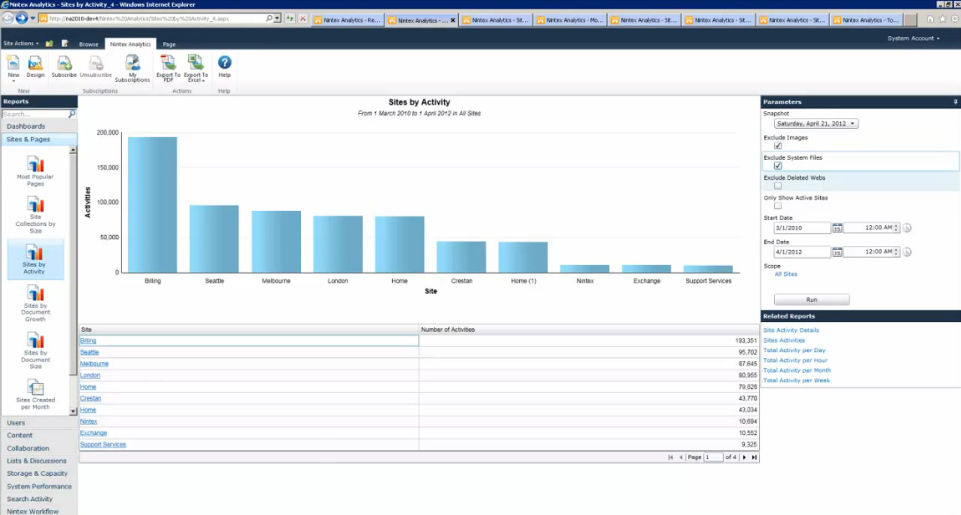This screenshot has height=515, width=961.
Task: Go to last page of results
Action: point(754,457)
